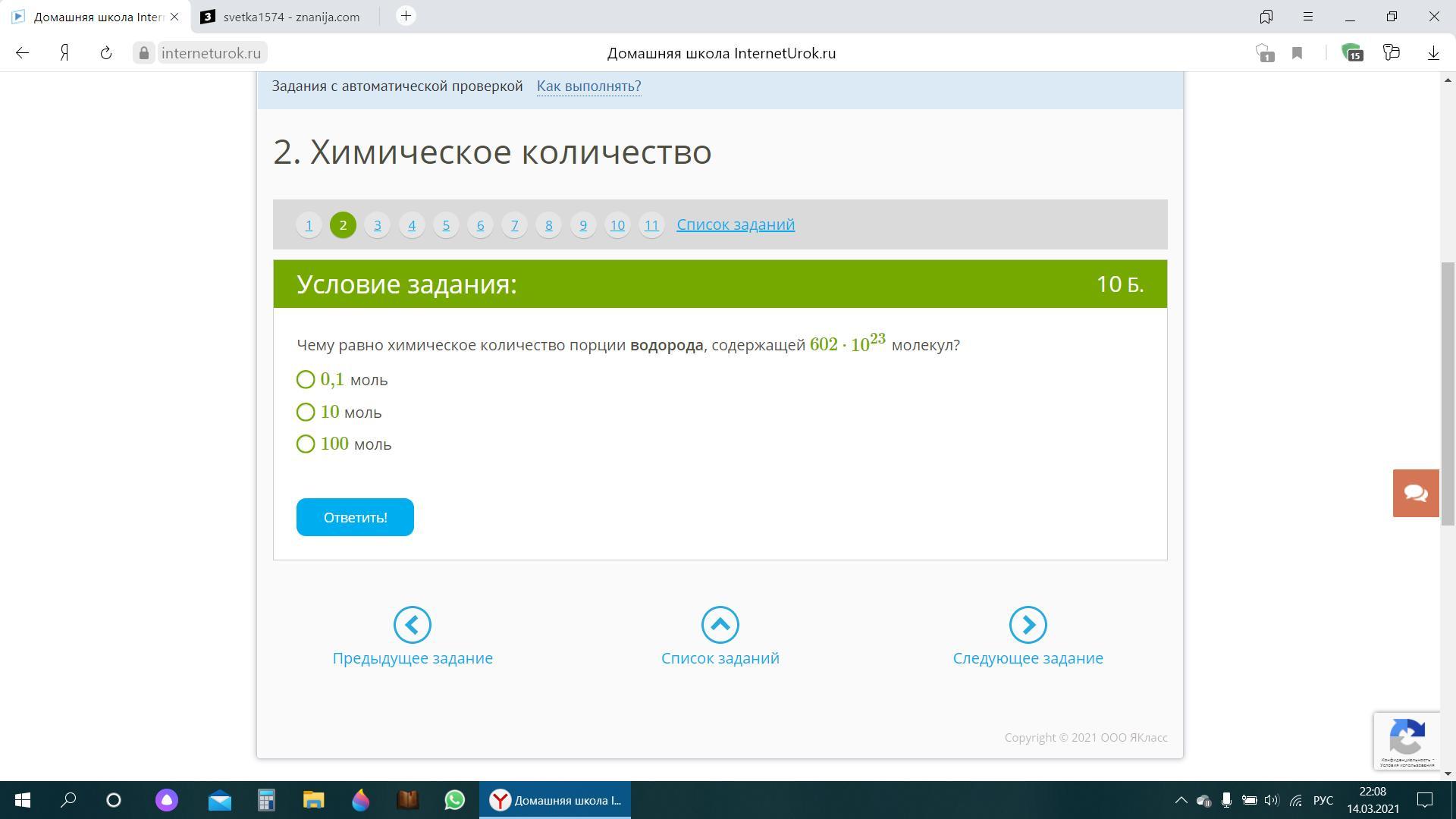Image resolution: width=1456 pixels, height=819 pixels.
Task: Open the Как выполнять? link
Action: pyautogui.click(x=588, y=86)
